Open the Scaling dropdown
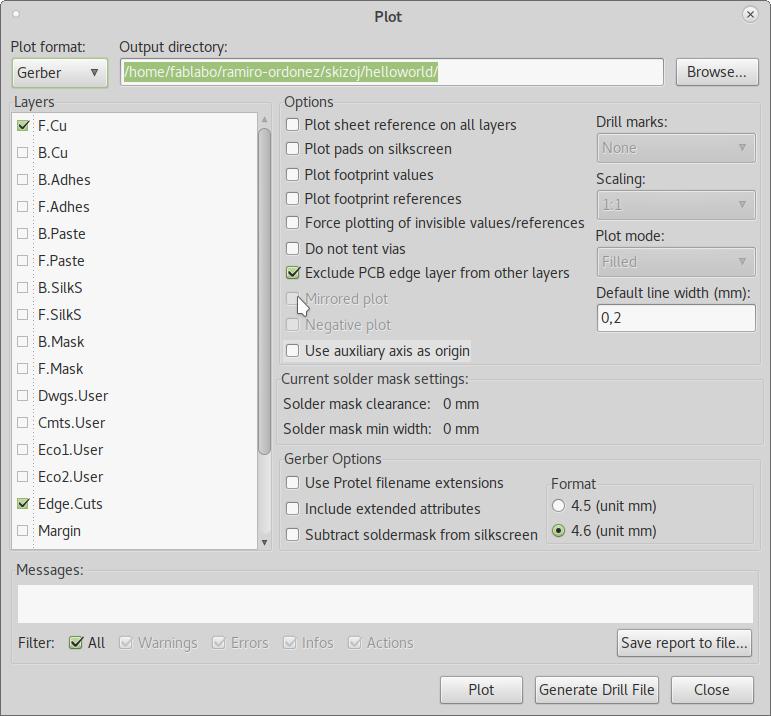771x716 pixels. point(676,205)
